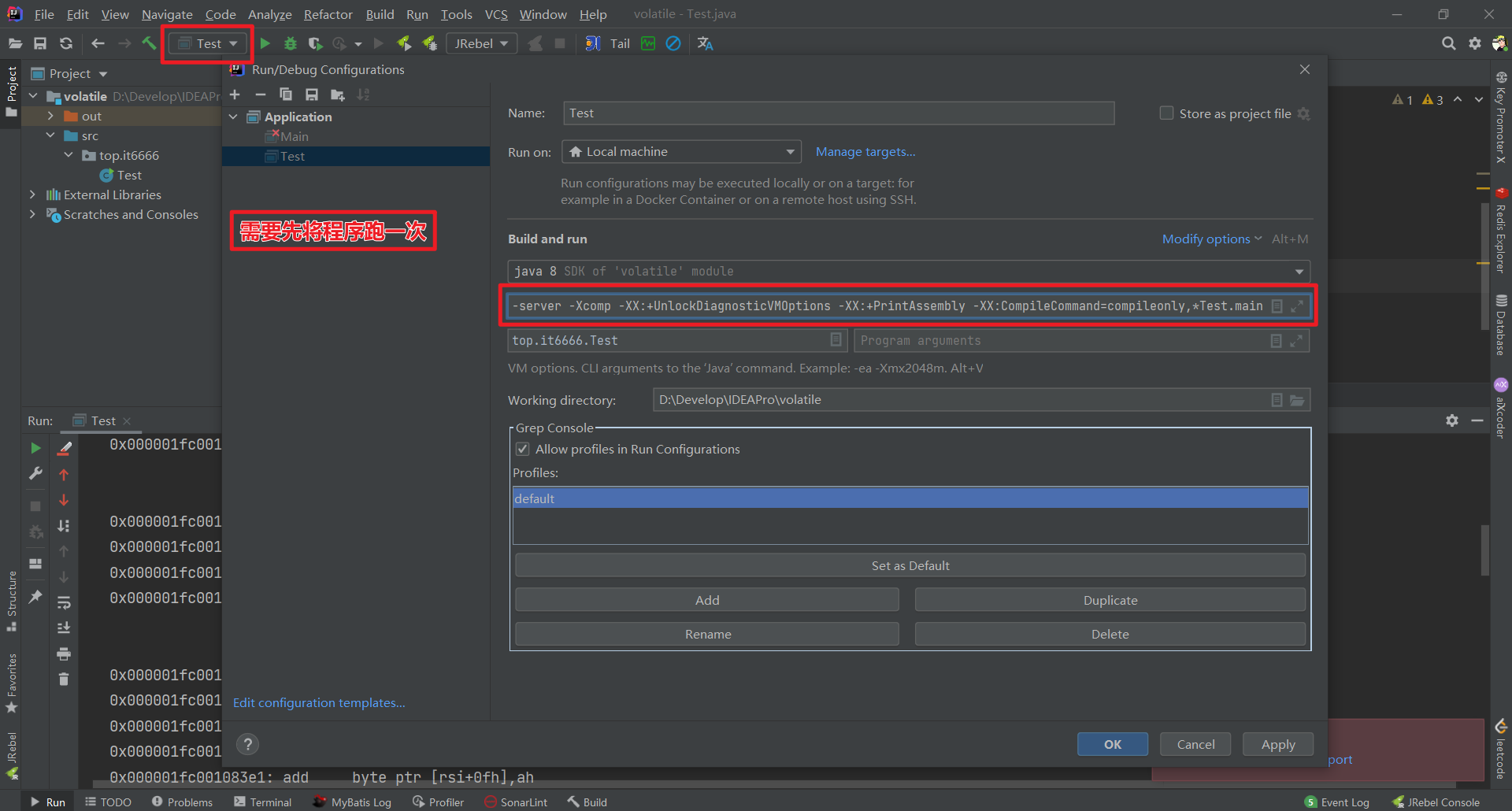Open the Test run configuration dropdown
The height and width of the screenshot is (811, 1512).
tap(209, 43)
